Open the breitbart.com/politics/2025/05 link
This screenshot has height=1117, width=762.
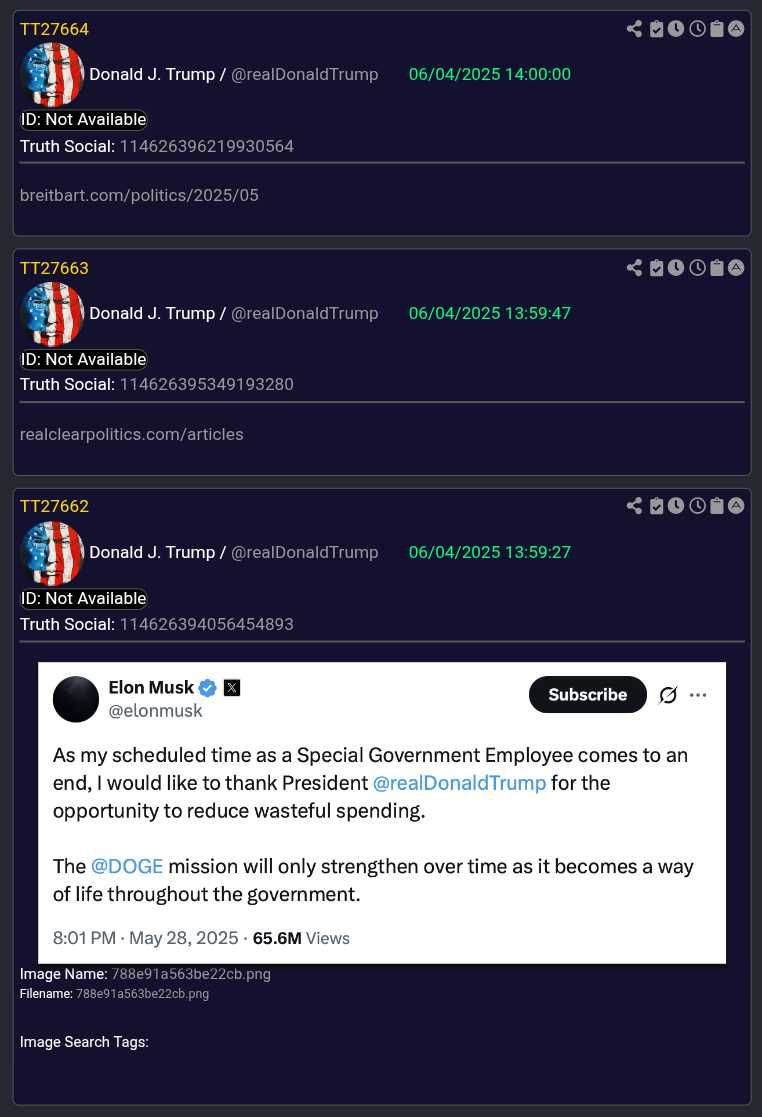point(139,195)
